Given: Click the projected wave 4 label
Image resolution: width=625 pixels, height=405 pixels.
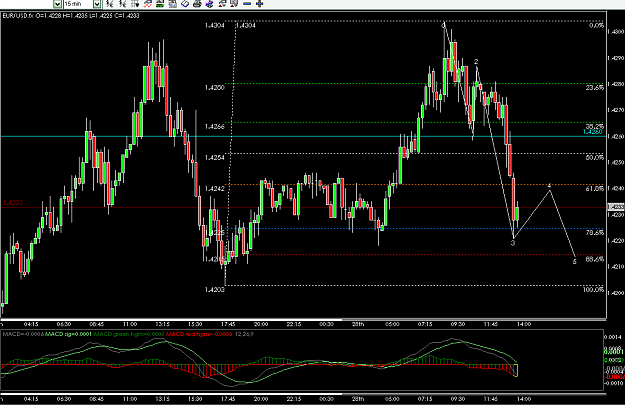Looking at the screenshot, I should tap(549, 186).
